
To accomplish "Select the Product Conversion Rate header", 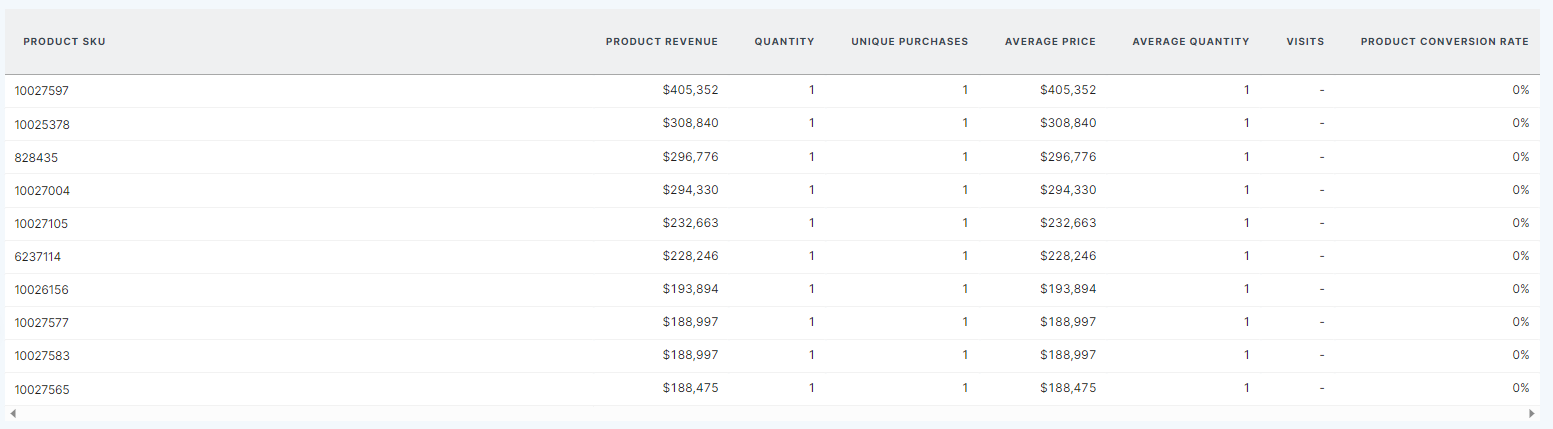I will 1444,42.
